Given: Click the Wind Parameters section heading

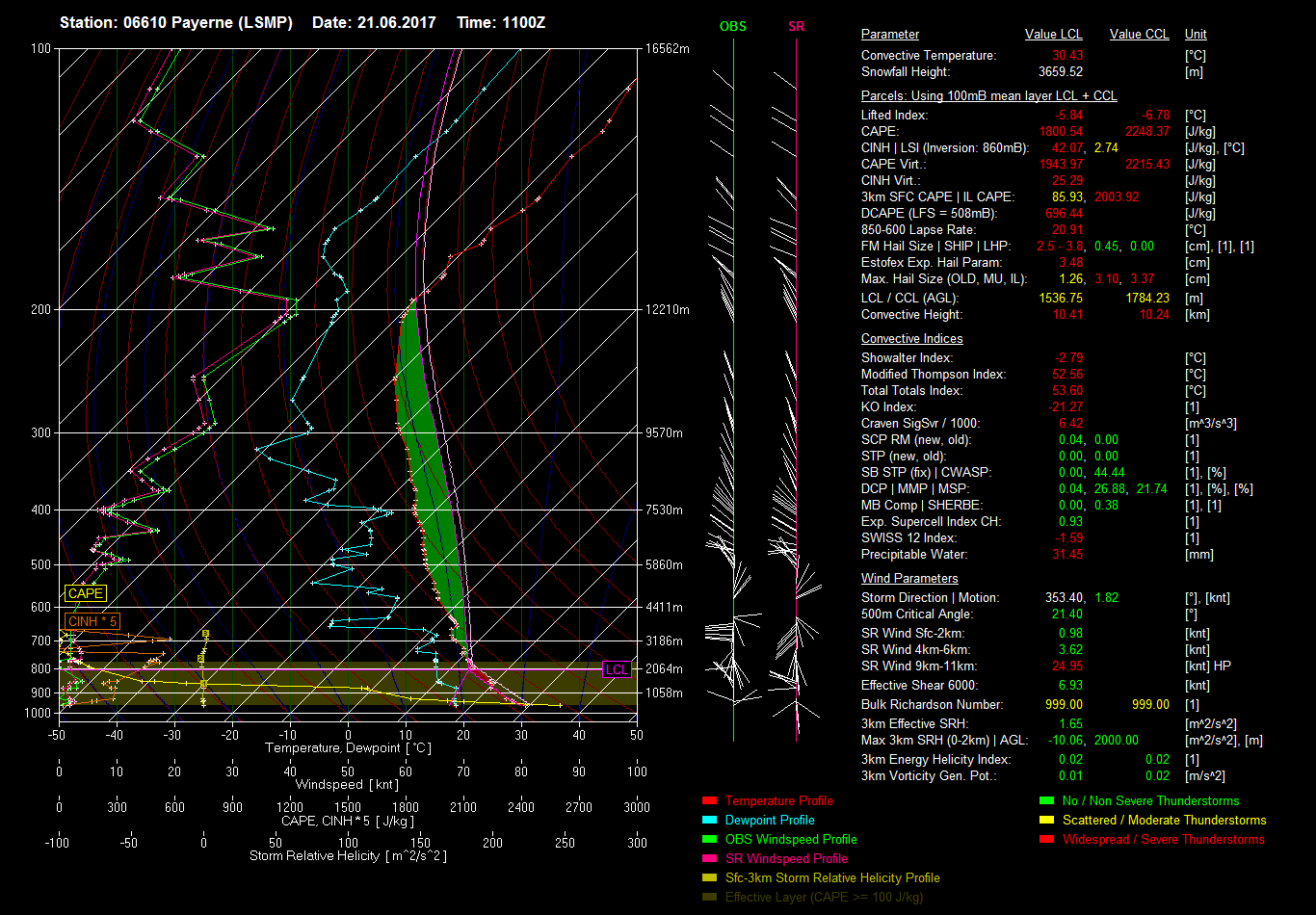Looking at the screenshot, I should (909, 579).
